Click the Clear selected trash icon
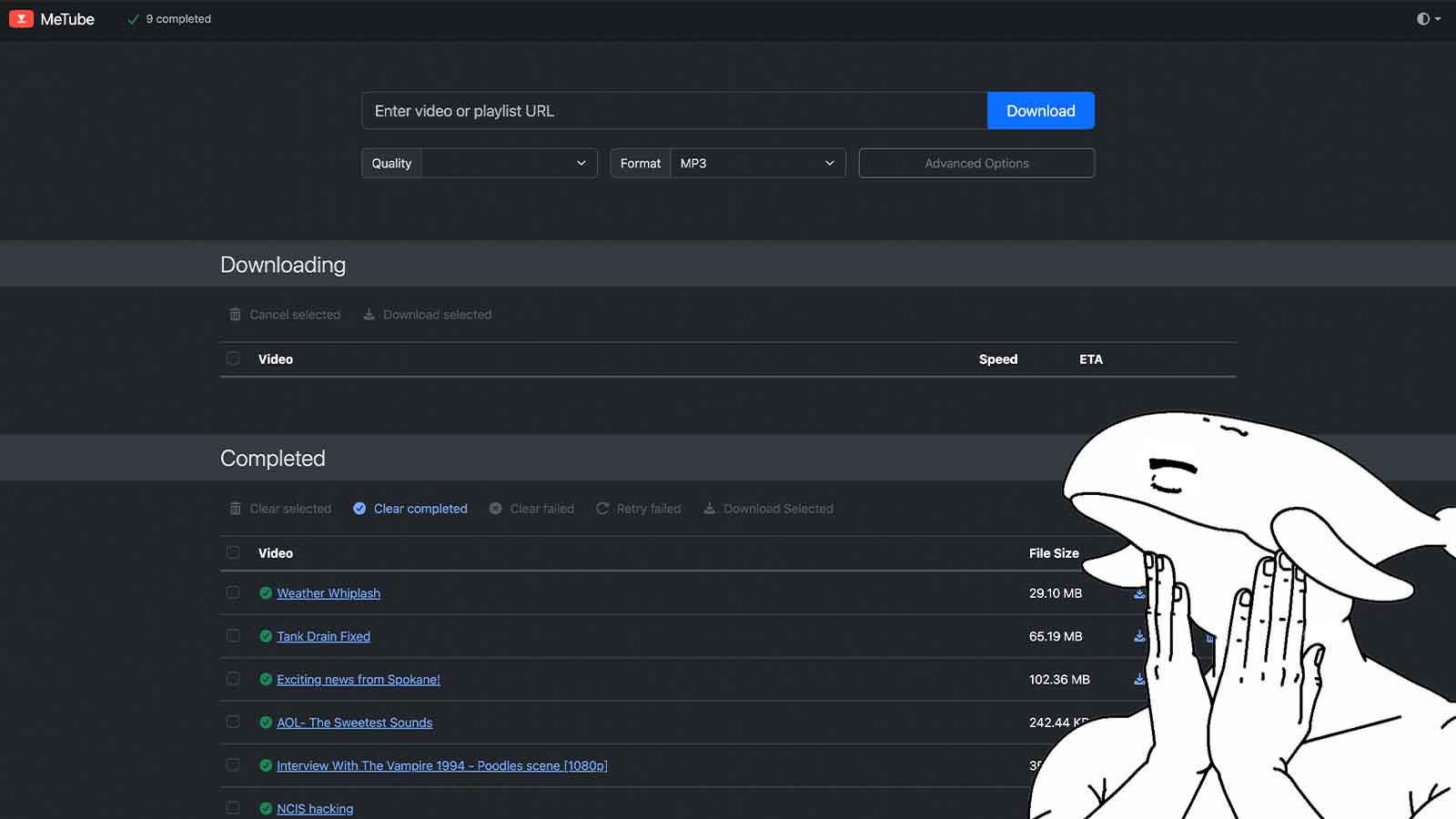The width and height of the screenshot is (1456, 819). [x=236, y=509]
